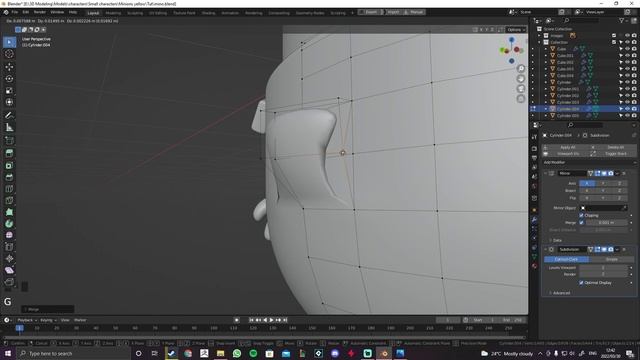Select the Shrink/Fatten tool

click(x=9, y=258)
